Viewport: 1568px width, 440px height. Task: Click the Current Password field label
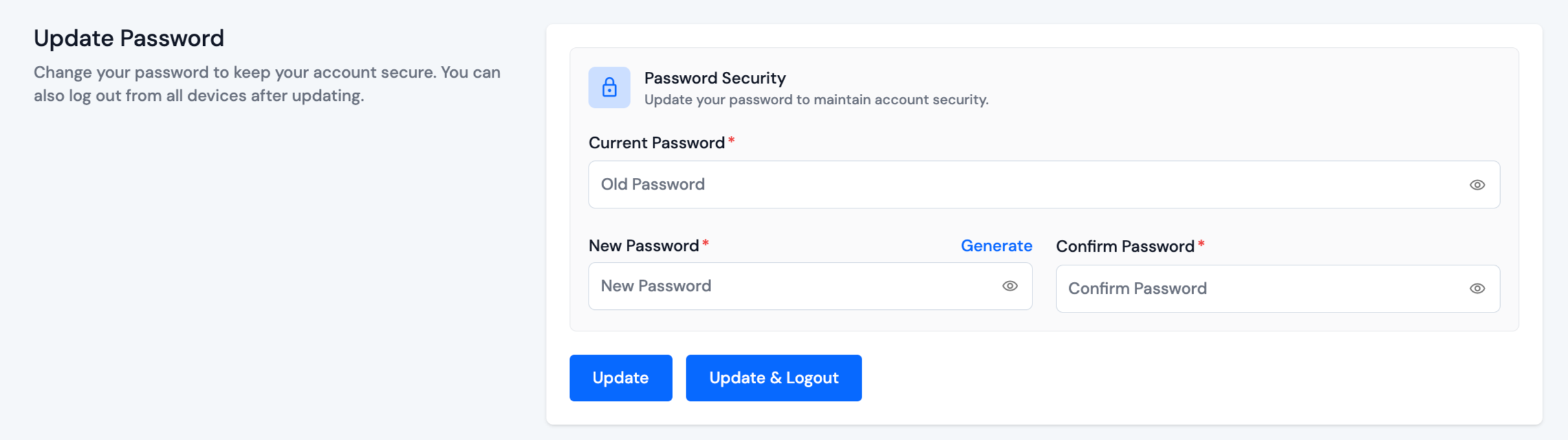point(655,142)
